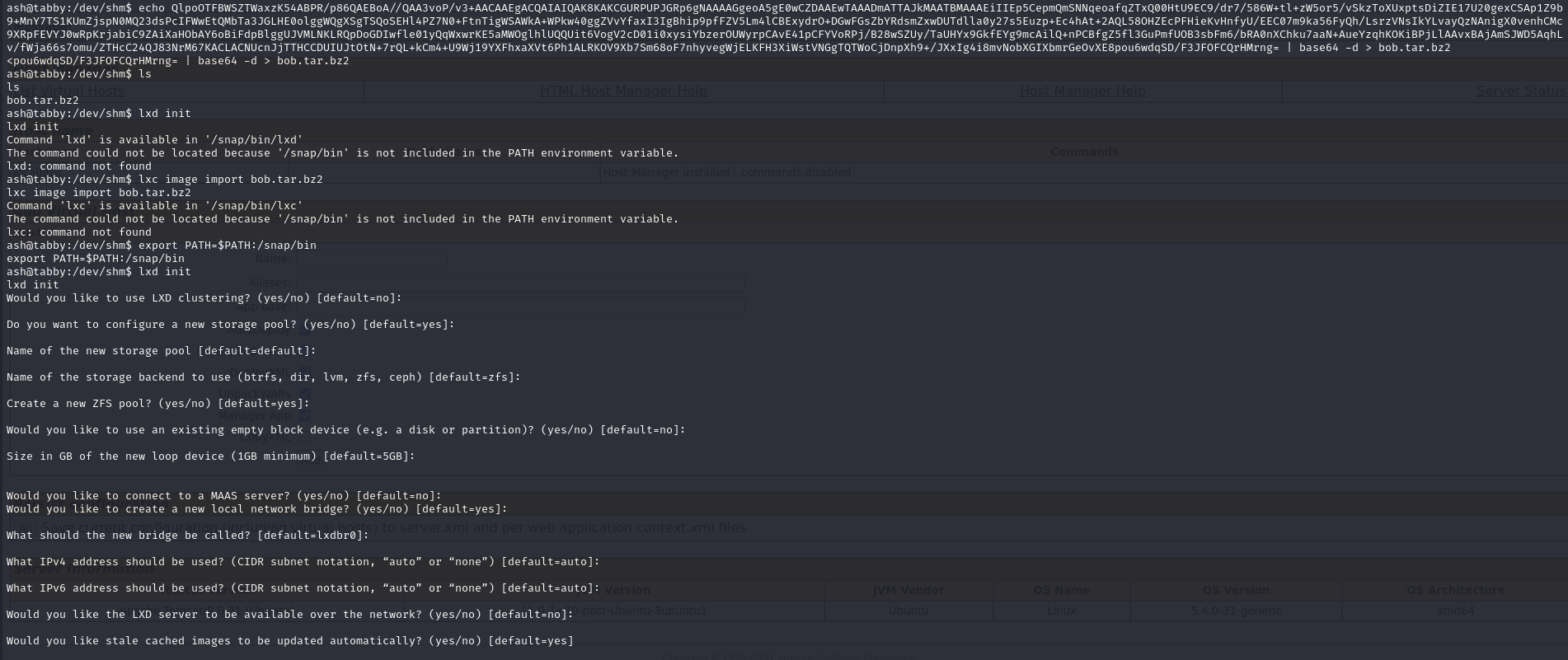Enable the CopyXML checkbox

click(x=305, y=438)
